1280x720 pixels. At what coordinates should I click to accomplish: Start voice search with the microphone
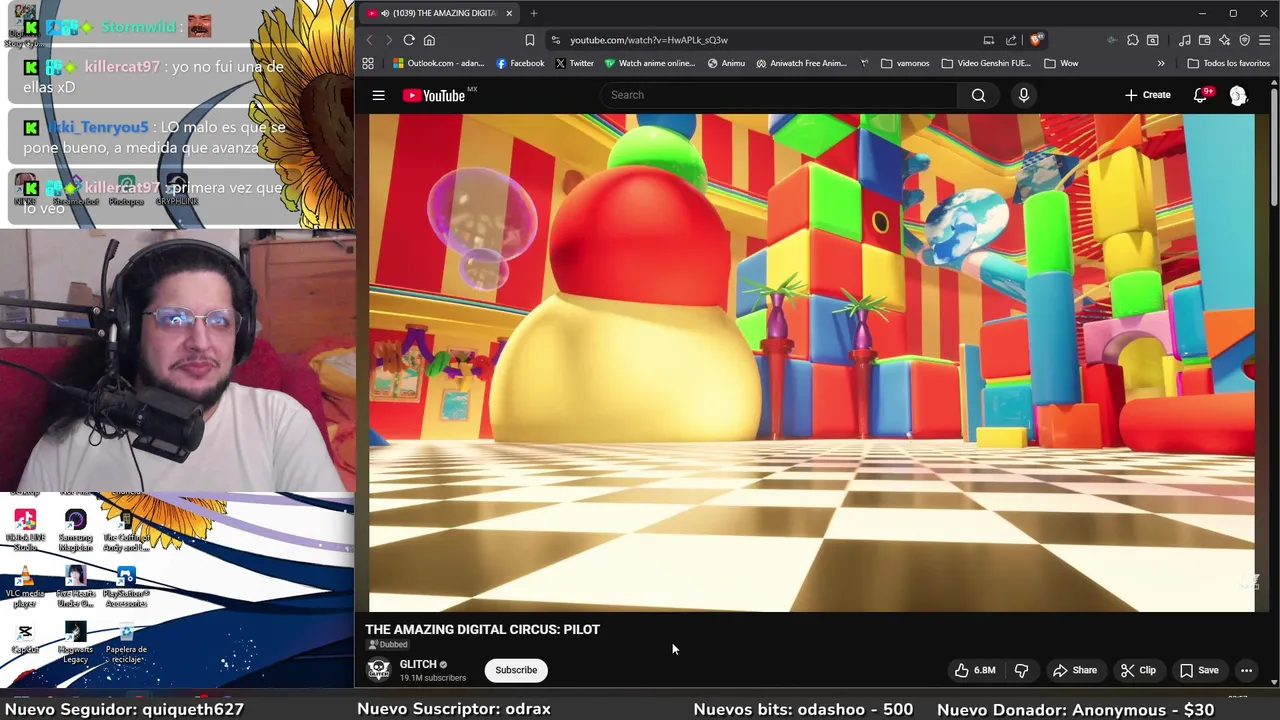click(1023, 95)
